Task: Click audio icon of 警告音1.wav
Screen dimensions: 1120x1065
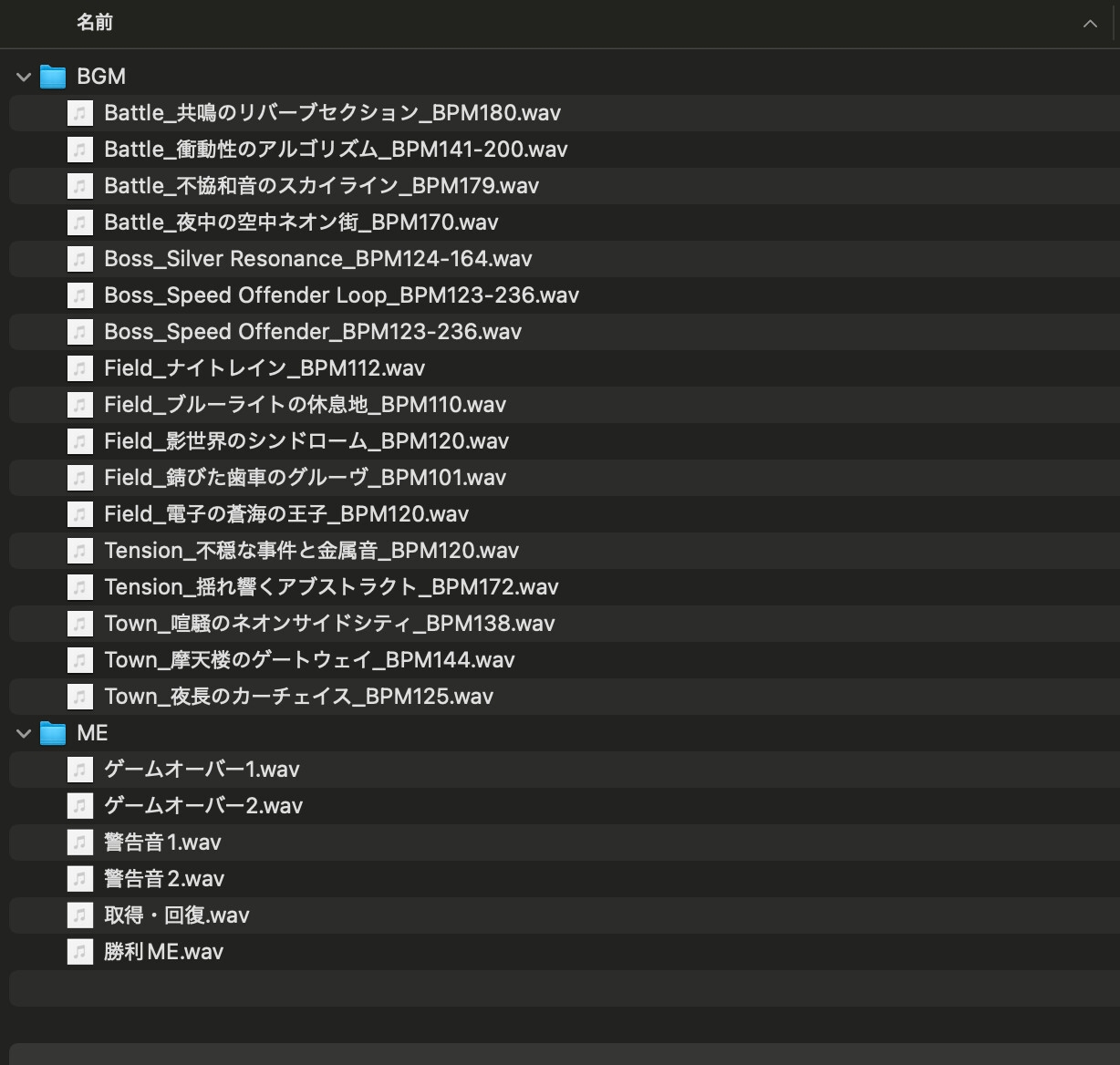Action: click(80, 843)
